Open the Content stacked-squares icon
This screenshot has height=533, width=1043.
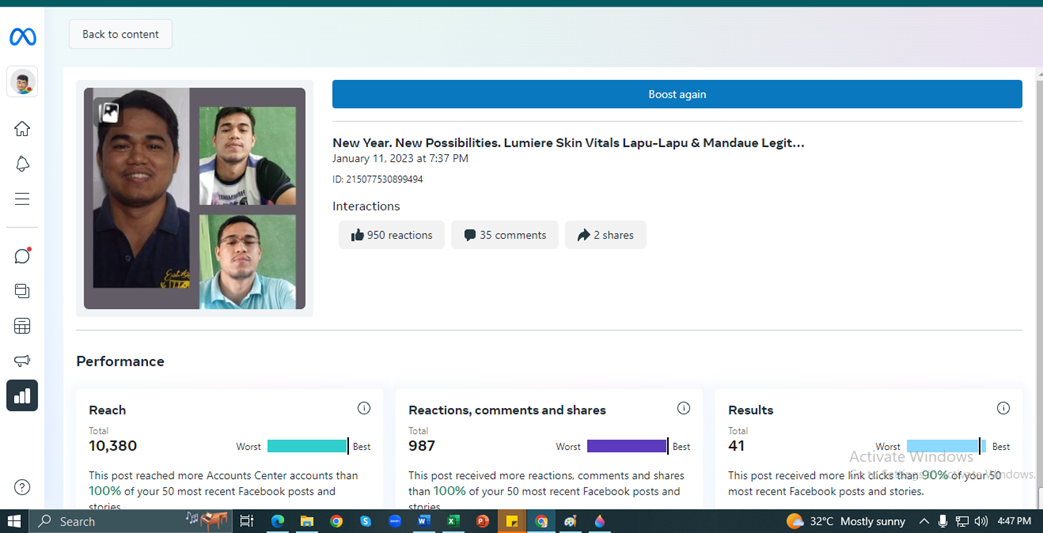tap(23, 291)
